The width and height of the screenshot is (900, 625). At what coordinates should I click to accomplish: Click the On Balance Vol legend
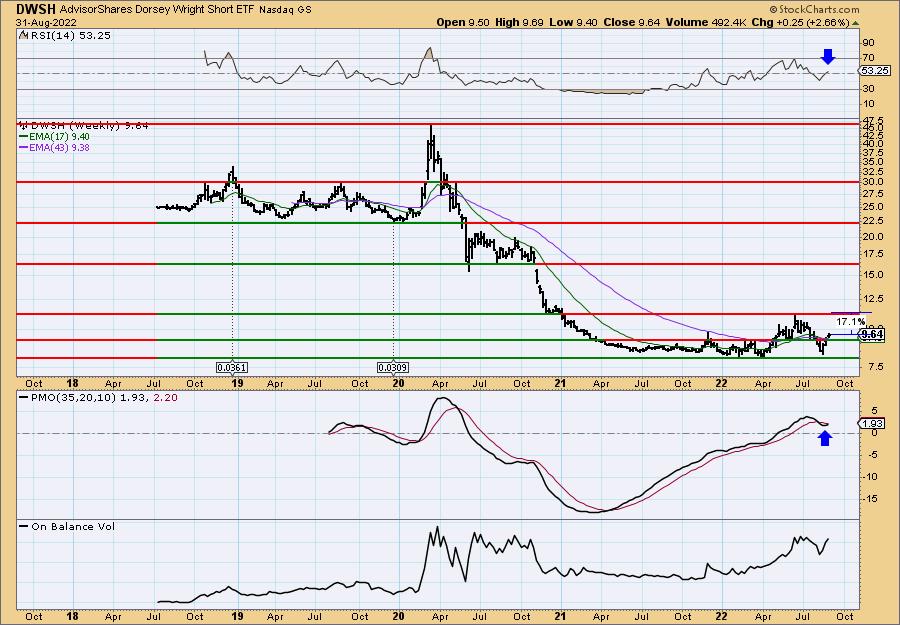tap(67, 526)
